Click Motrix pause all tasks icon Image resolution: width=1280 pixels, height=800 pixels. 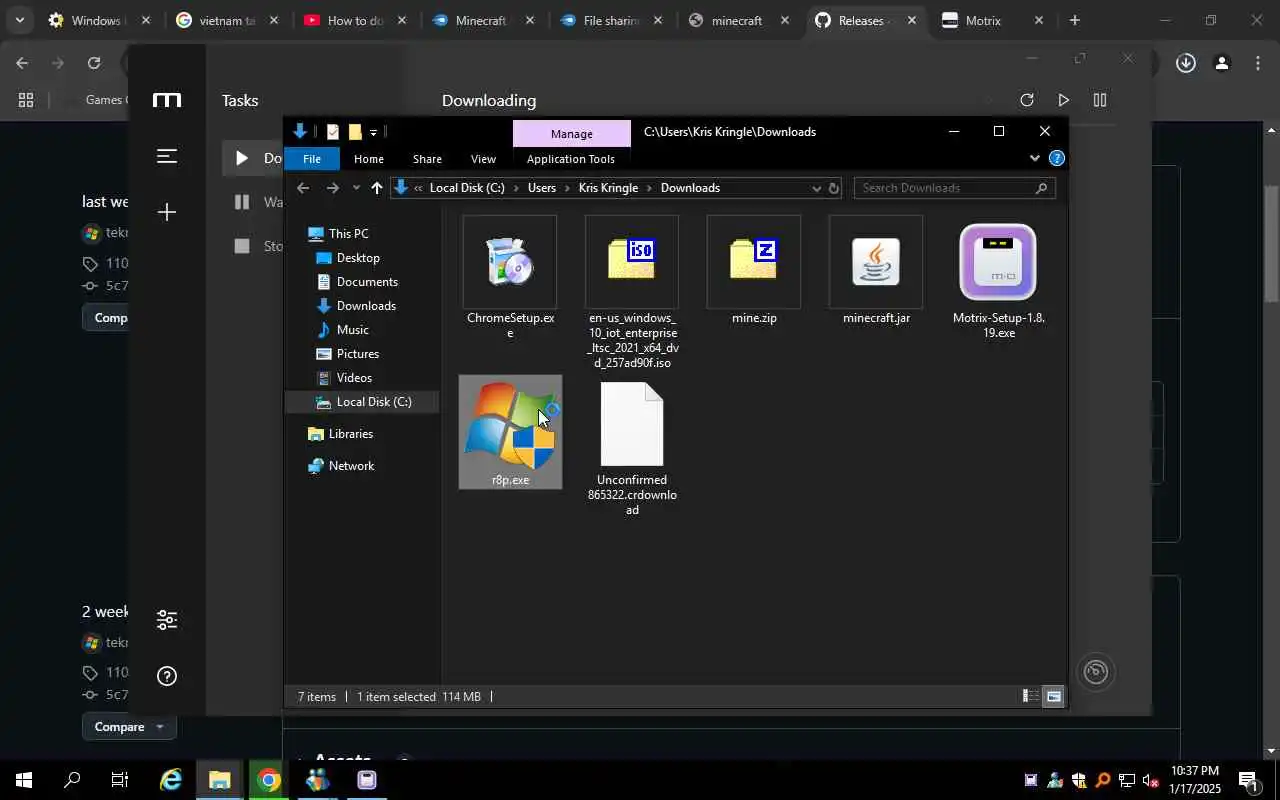click(x=1100, y=100)
